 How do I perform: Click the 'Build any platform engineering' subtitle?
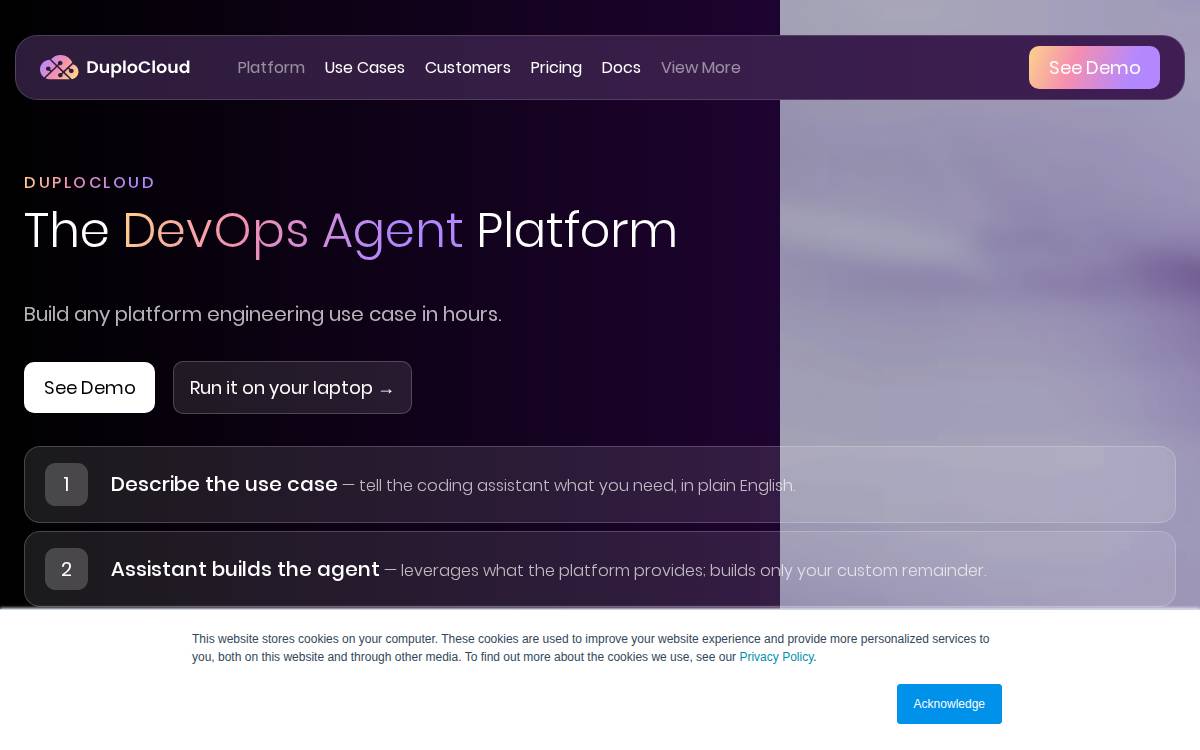pos(262,314)
